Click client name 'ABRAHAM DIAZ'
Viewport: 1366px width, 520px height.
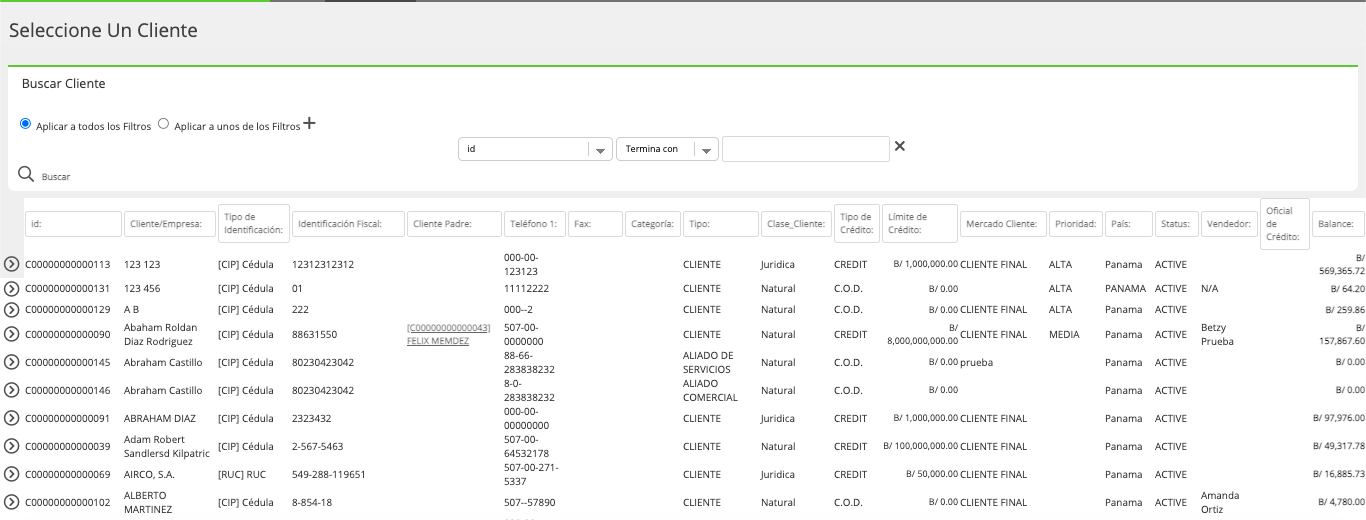click(160, 418)
